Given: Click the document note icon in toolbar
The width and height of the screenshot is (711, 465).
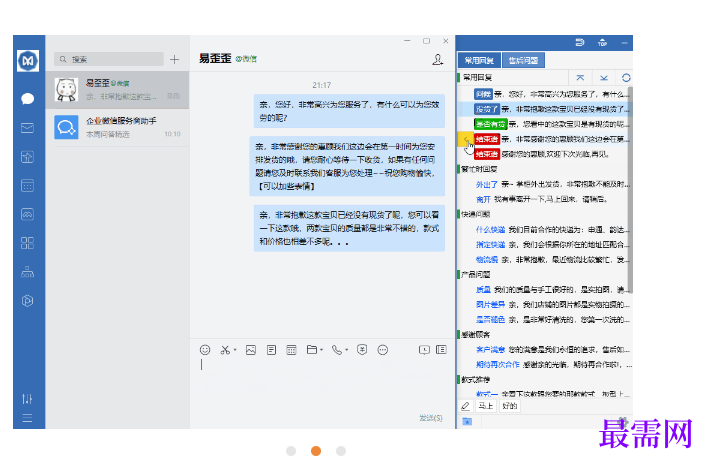Looking at the screenshot, I should [271, 350].
